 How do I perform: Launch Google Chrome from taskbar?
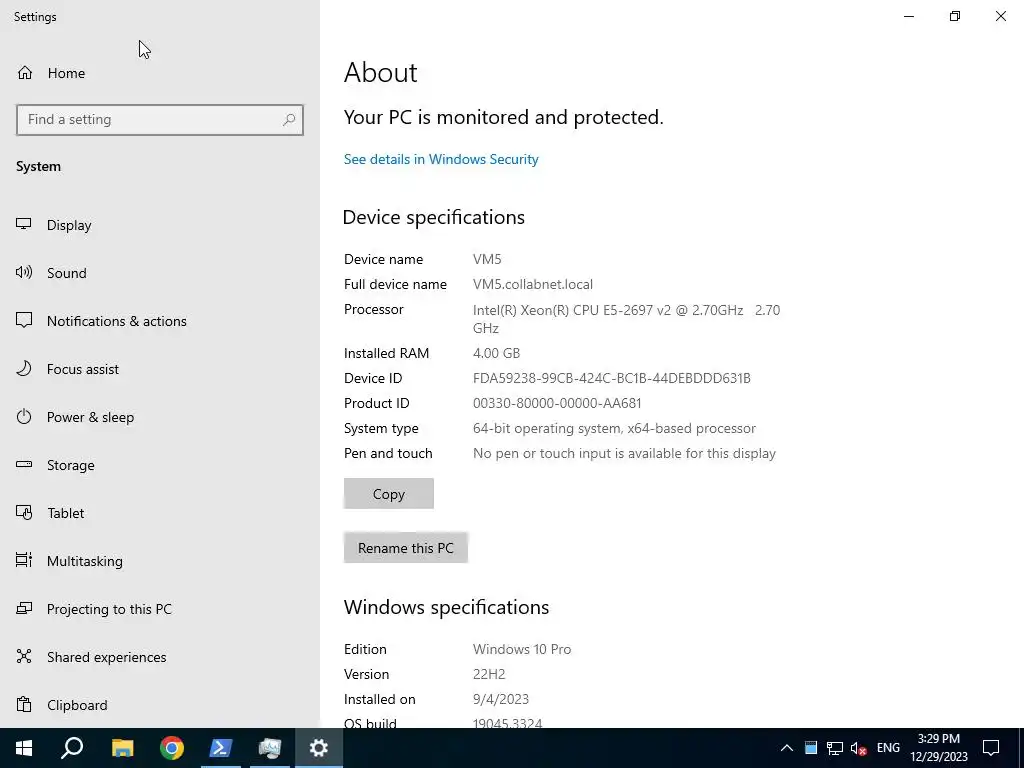[x=172, y=748]
